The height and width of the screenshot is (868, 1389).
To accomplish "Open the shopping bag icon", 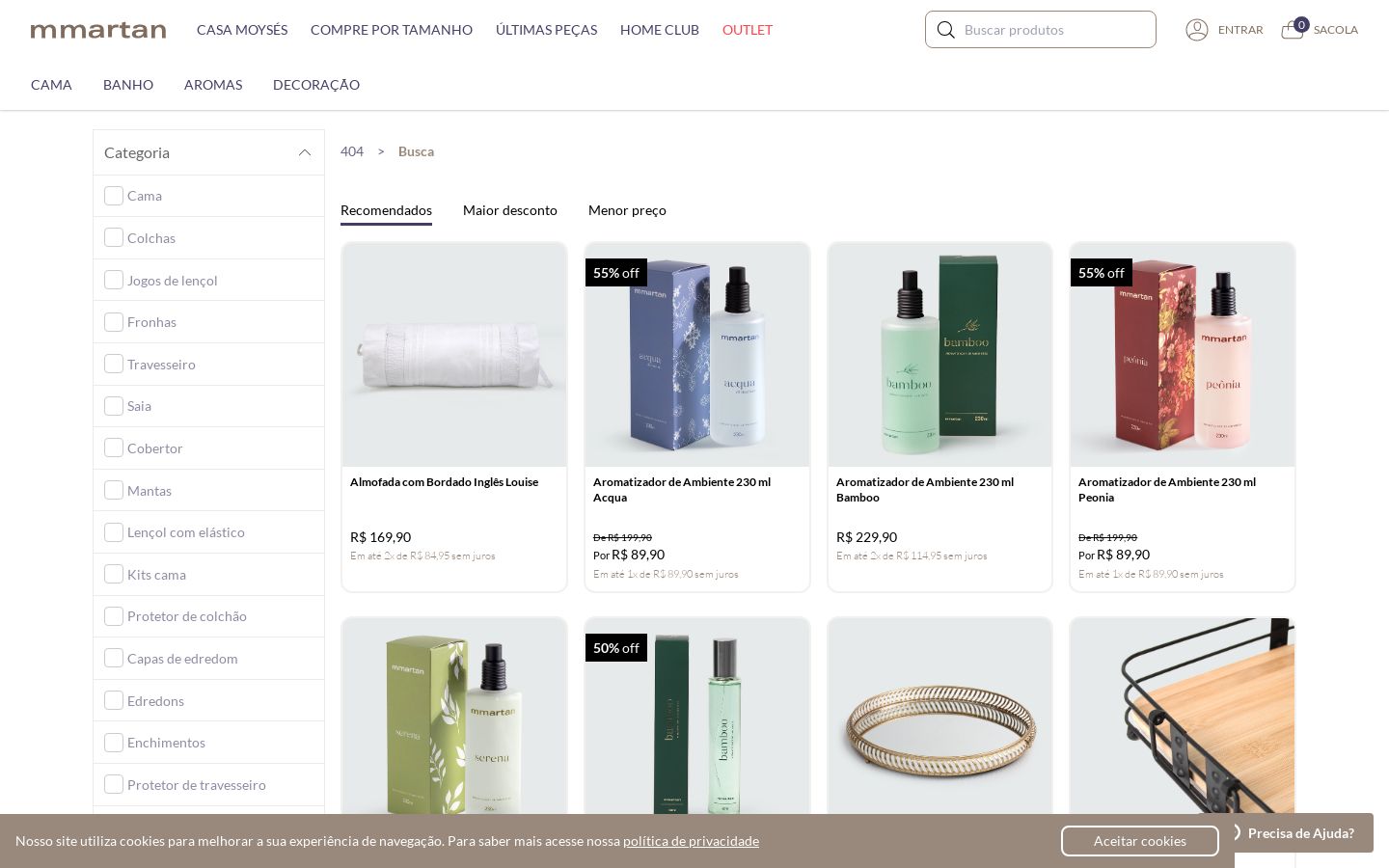I will (1292, 31).
